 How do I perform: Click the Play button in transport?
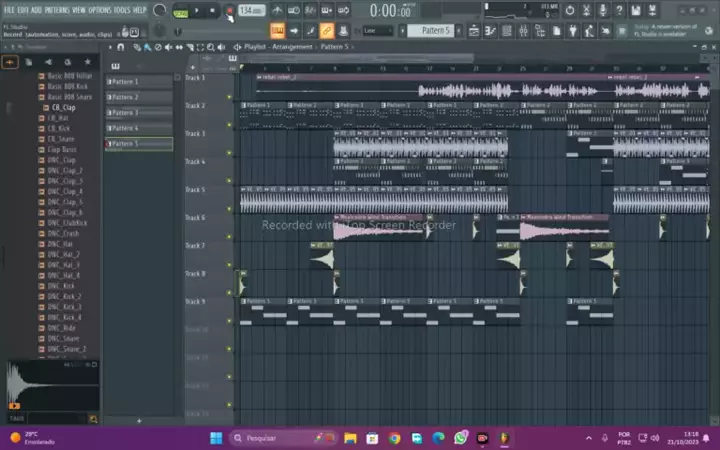(196, 10)
